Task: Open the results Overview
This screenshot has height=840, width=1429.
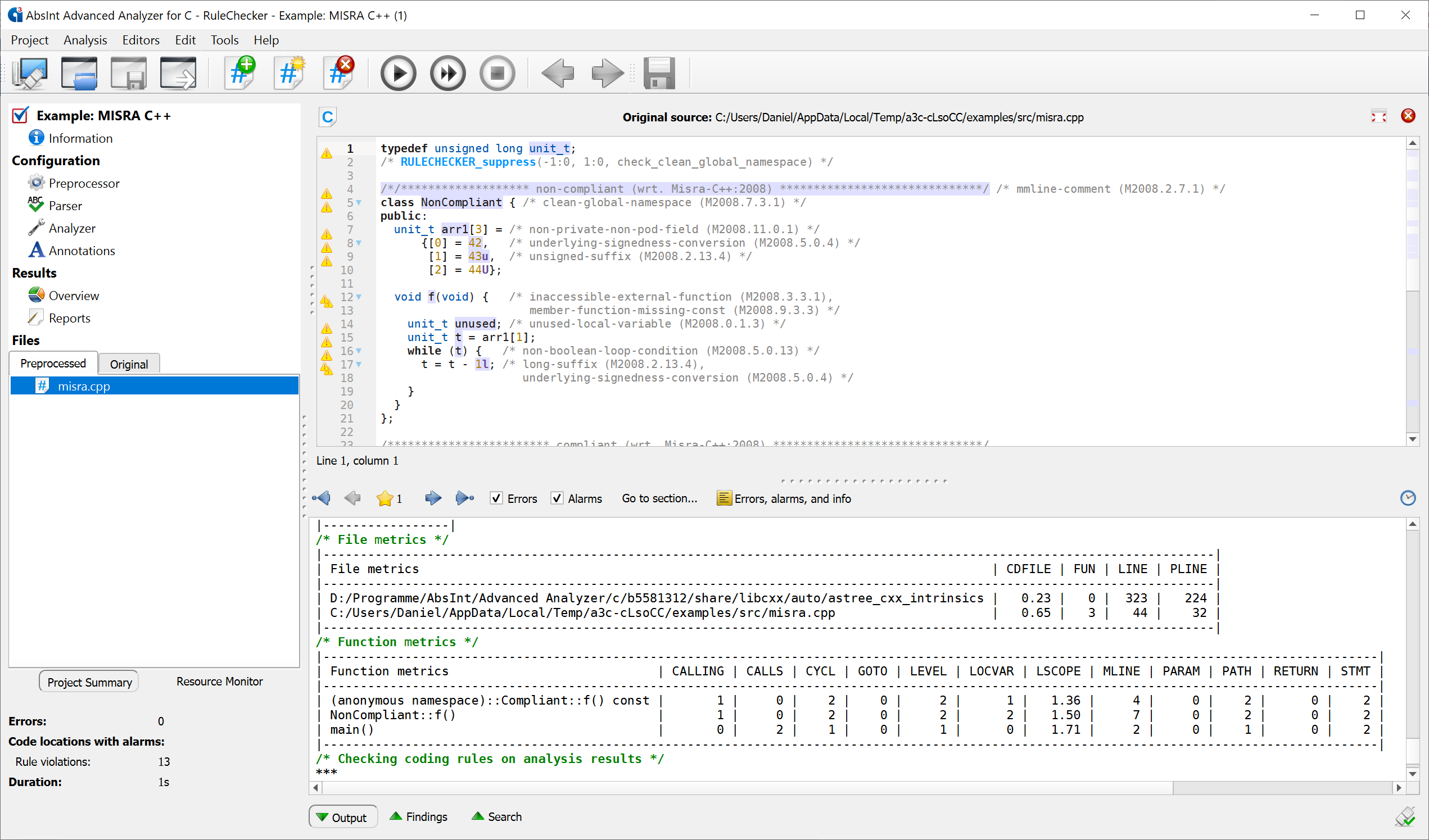Action: click(x=64, y=296)
